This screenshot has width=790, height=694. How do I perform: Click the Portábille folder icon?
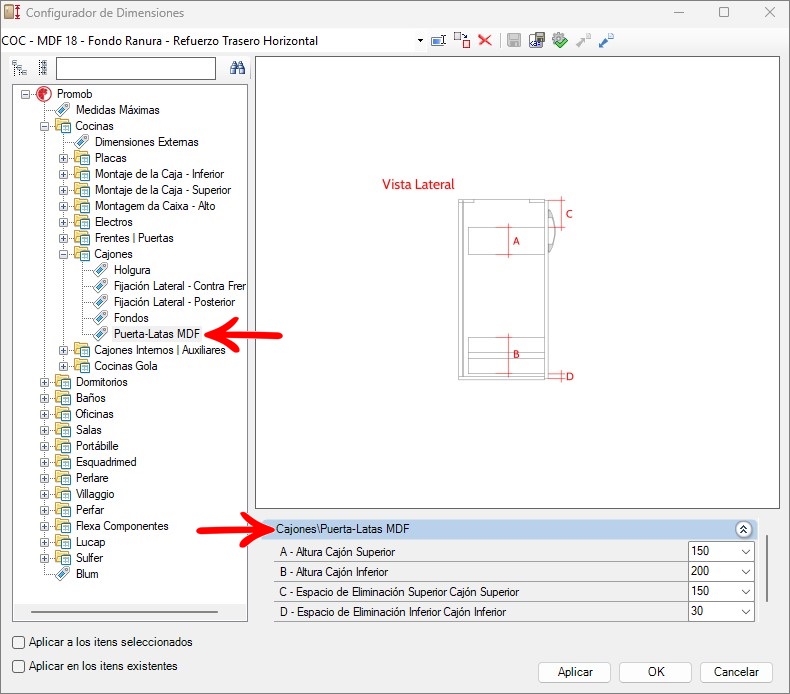(x=63, y=446)
